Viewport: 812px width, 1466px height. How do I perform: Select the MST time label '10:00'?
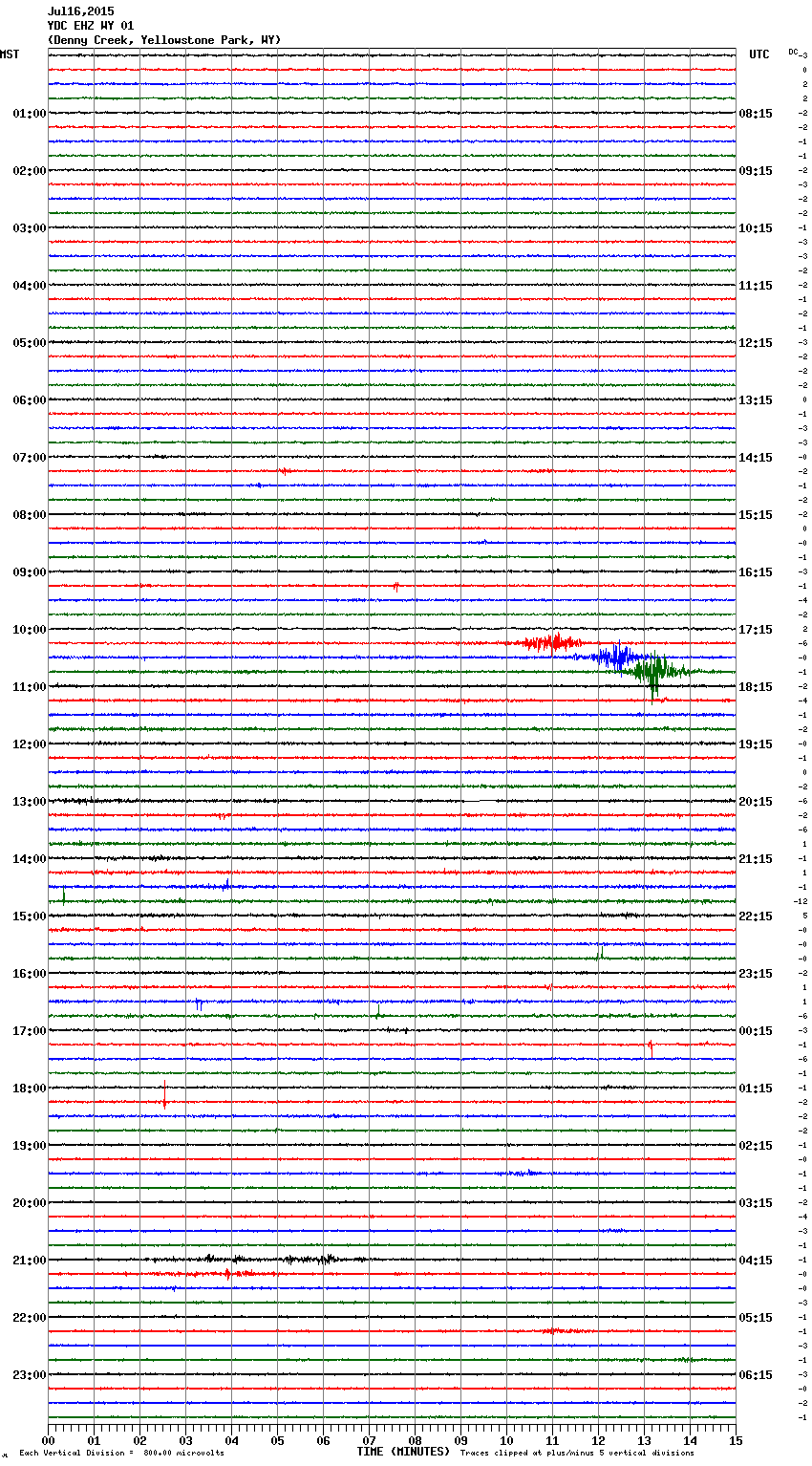click(29, 630)
